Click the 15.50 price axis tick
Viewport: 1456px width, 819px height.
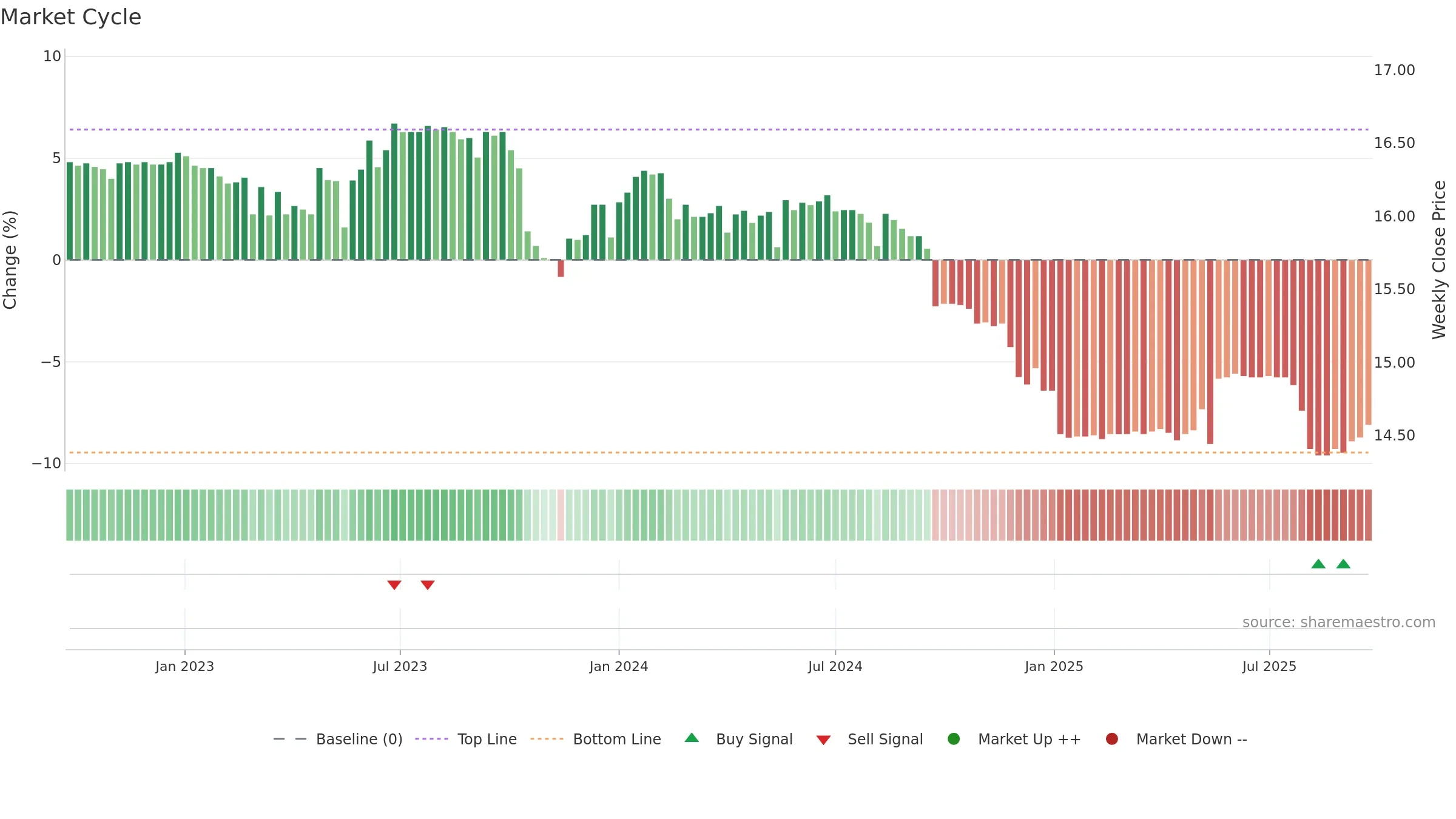coord(1394,289)
